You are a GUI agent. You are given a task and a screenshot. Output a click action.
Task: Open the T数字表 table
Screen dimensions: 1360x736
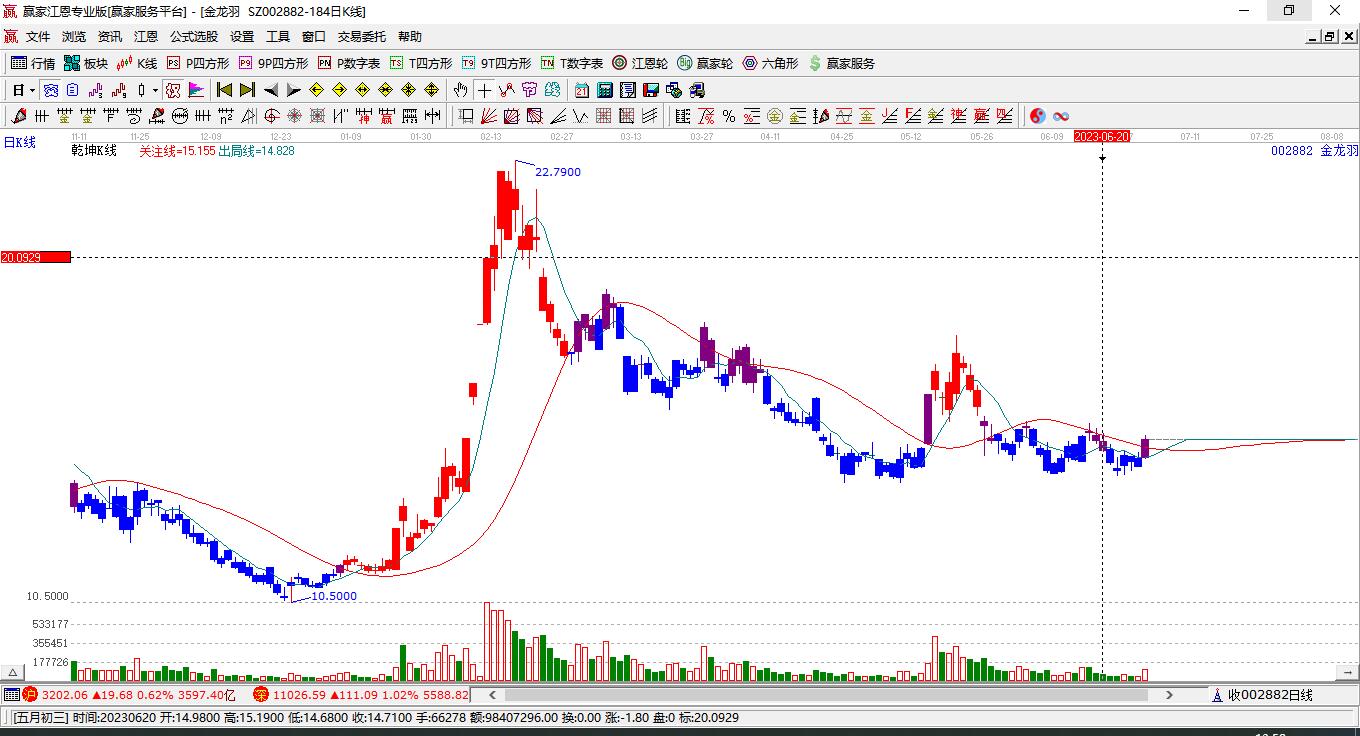(572, 63)
